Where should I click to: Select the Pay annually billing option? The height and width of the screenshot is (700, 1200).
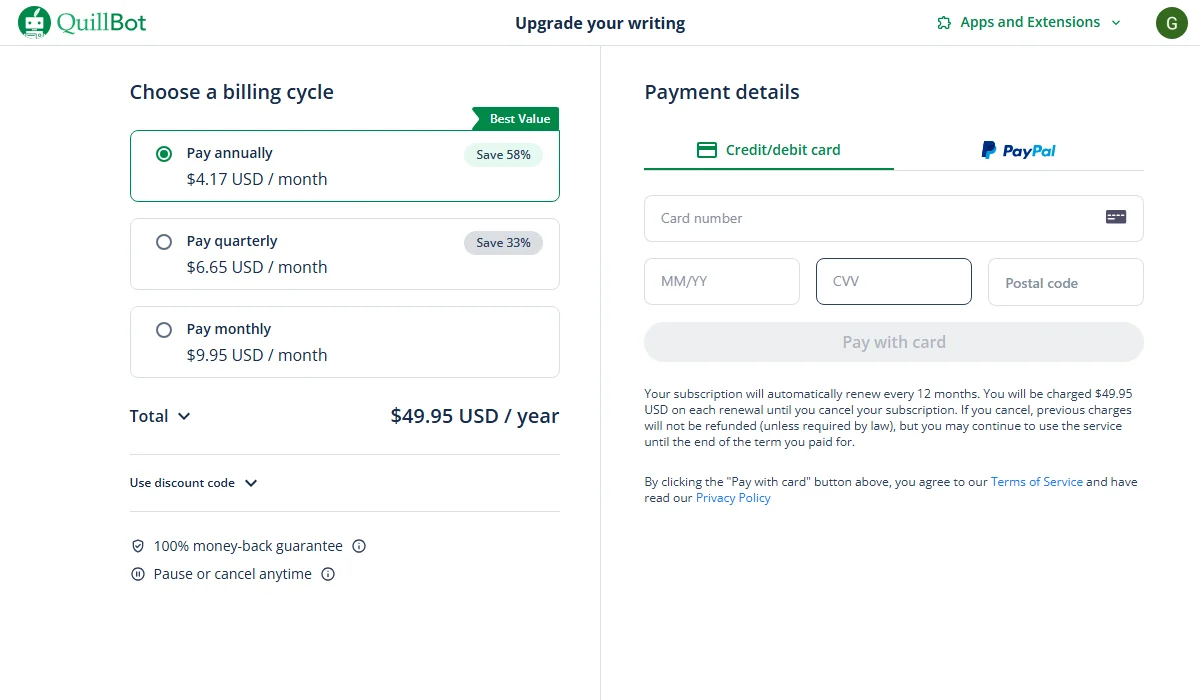(x=162, y=153)
